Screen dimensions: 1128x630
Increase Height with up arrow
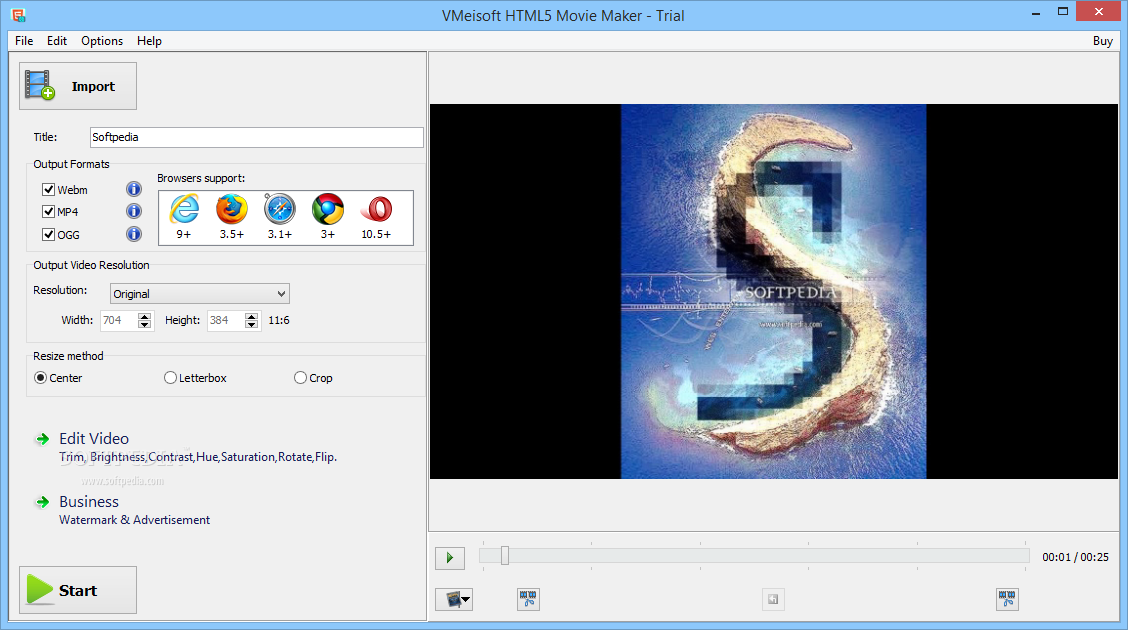point(251,316)
